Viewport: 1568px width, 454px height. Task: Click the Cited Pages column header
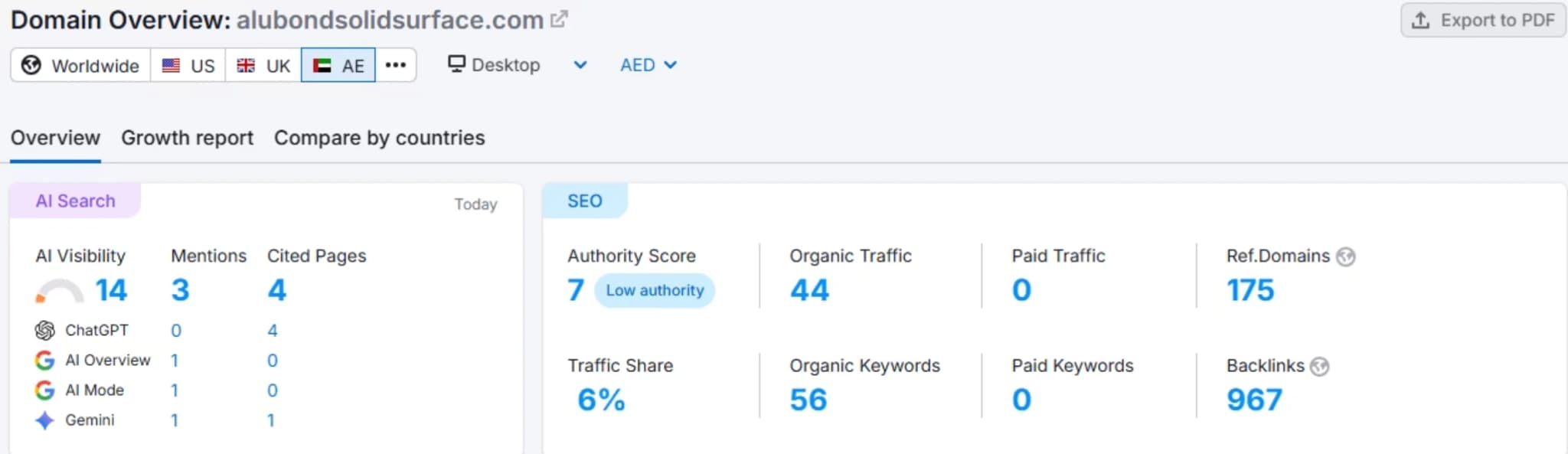[316, 256]
